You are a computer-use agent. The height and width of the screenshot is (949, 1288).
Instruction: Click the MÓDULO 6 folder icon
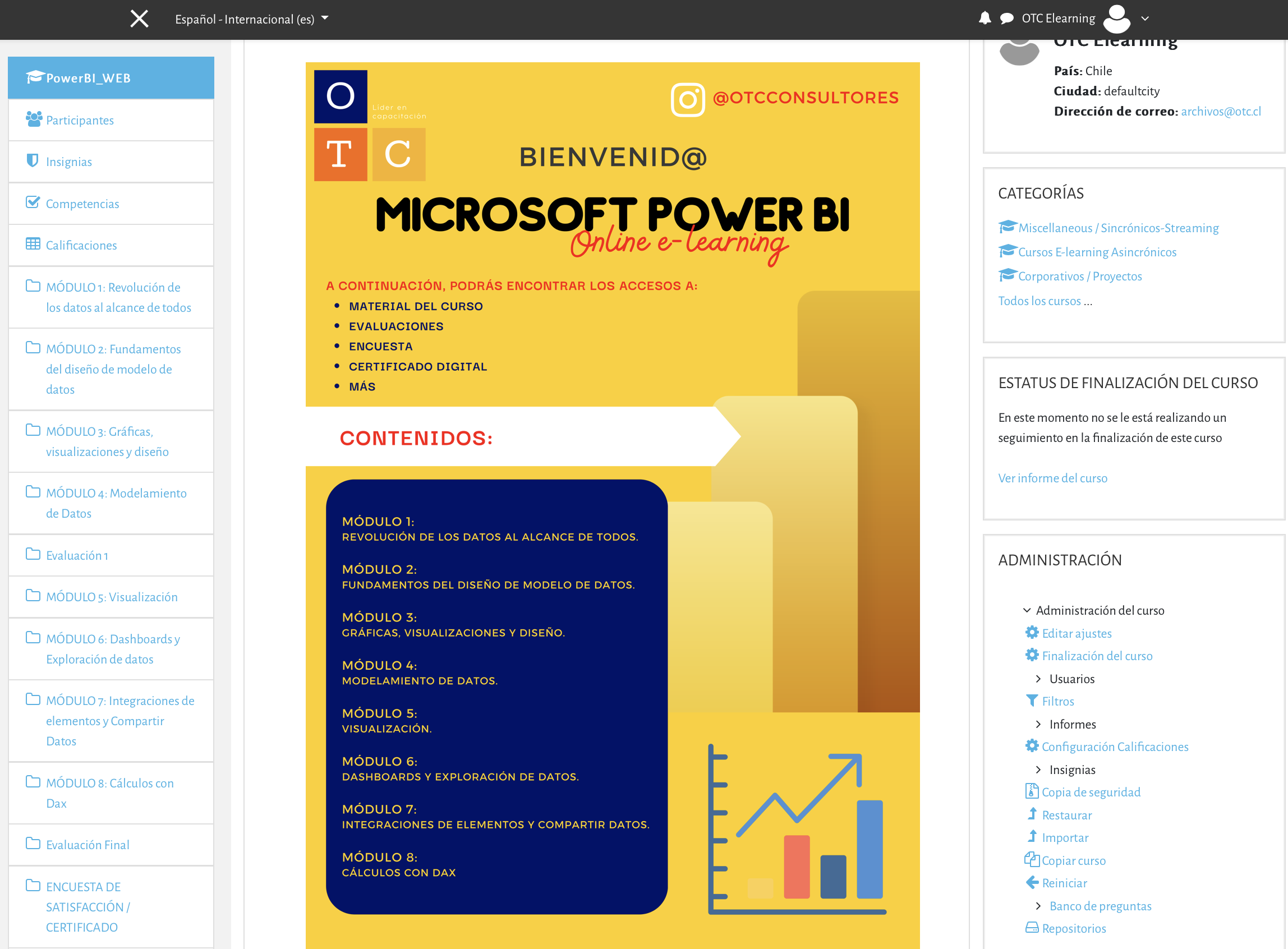tap(33, 638)
